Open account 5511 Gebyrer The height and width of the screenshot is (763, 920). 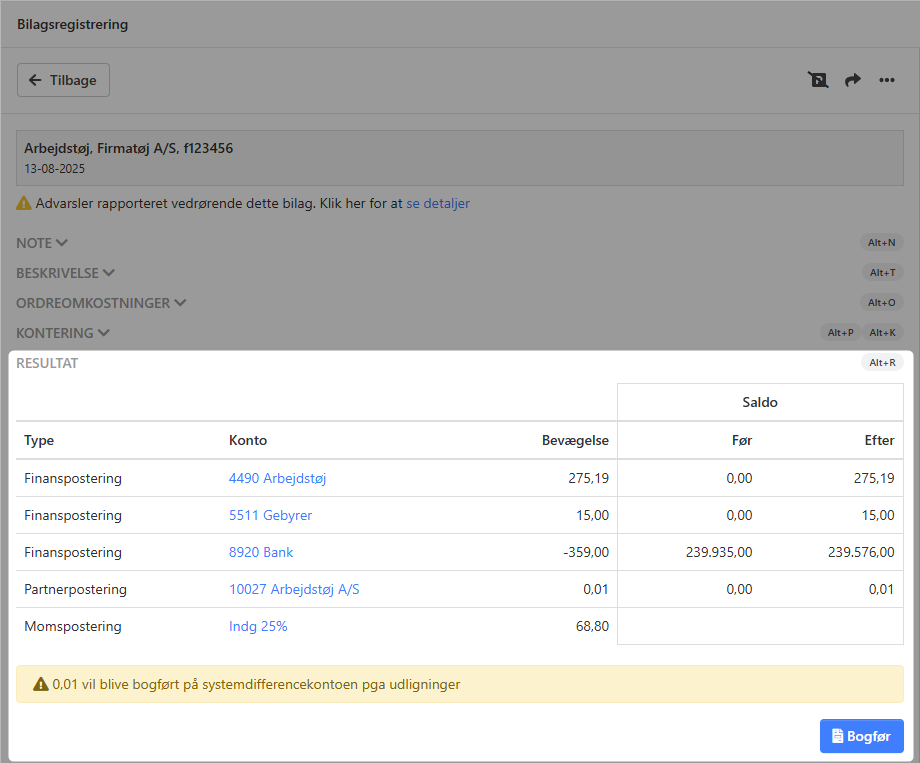tap(270, 516)
